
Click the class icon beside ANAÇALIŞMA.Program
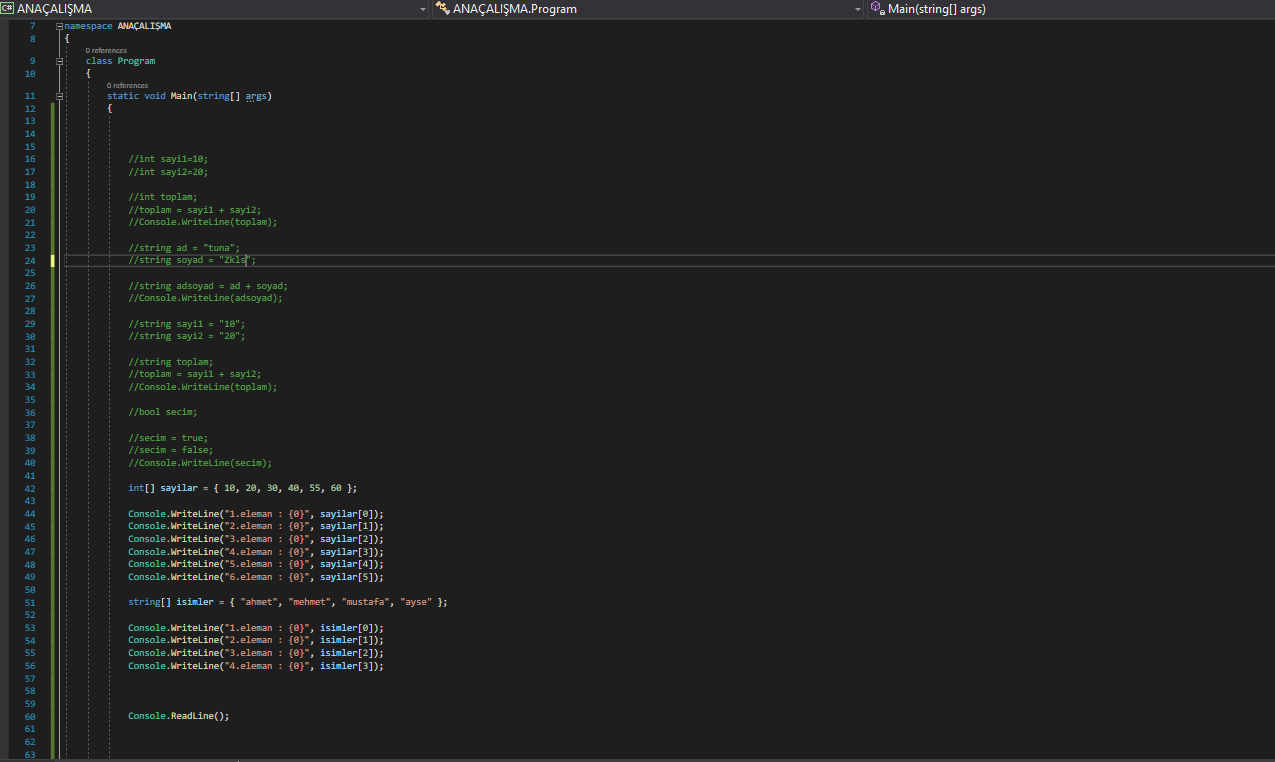pyautogui.click(x=441, y=9)
